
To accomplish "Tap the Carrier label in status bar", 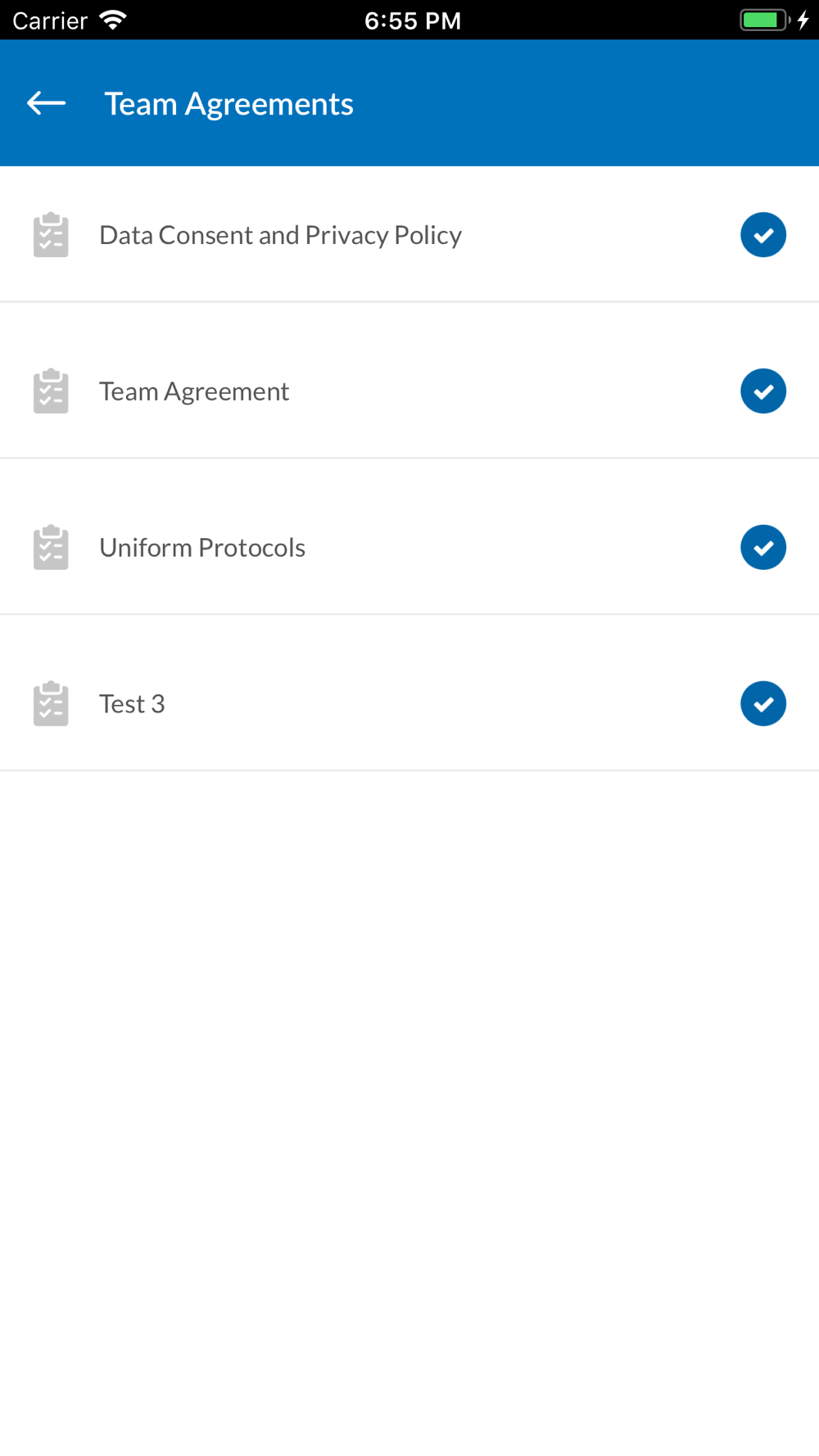I will coord(50,20).
